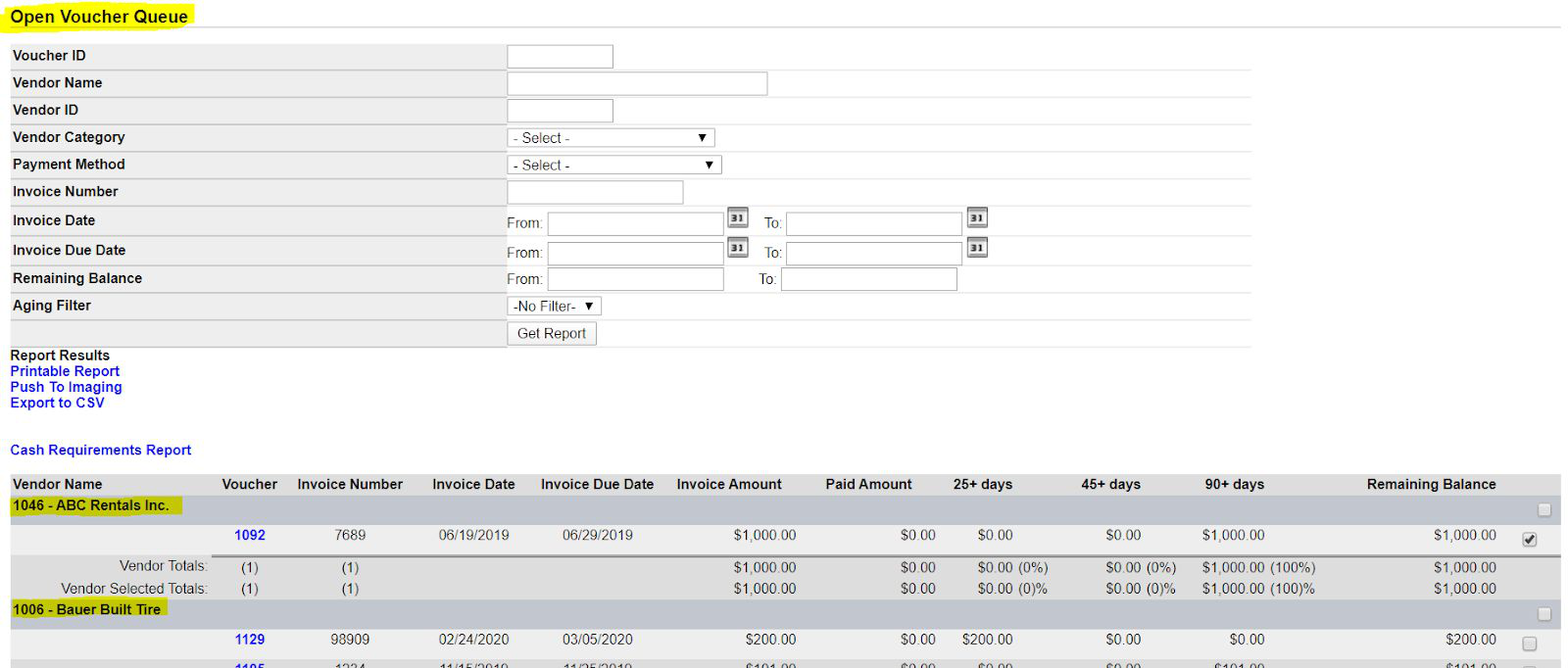
Task: Click the Vendor ID input field
Action: [560, 111]
